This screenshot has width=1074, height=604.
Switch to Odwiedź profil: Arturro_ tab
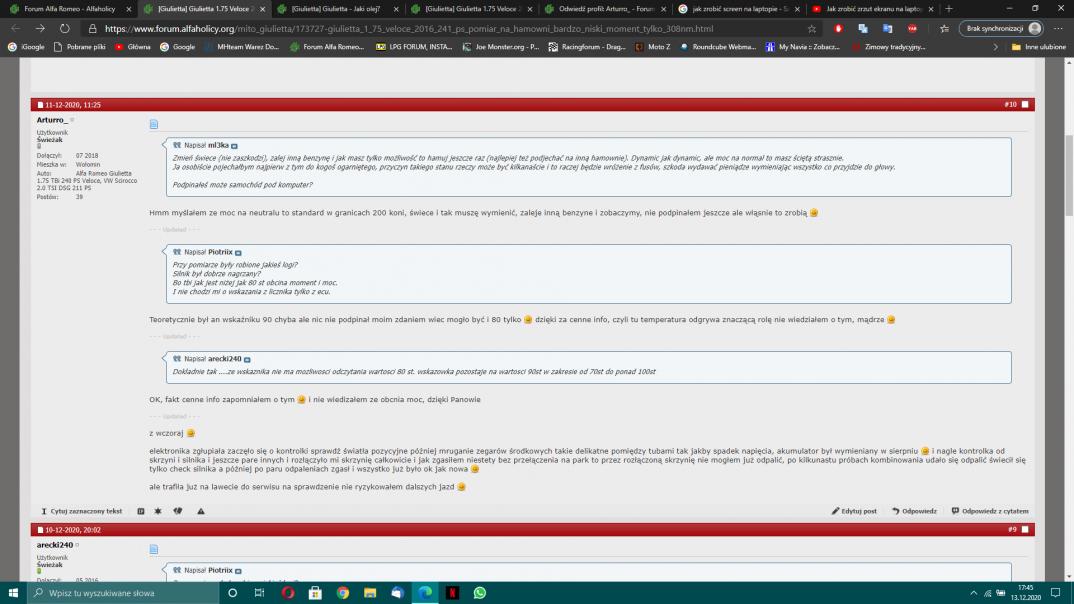(x=605, y=9)
